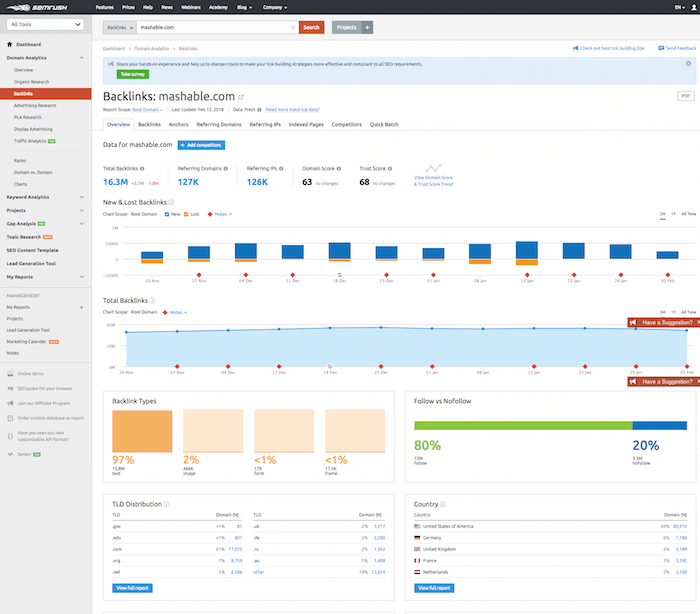Click the dark orange 97% text backlink swatch
Screen dimensions: 700x614
pos(142,431)
